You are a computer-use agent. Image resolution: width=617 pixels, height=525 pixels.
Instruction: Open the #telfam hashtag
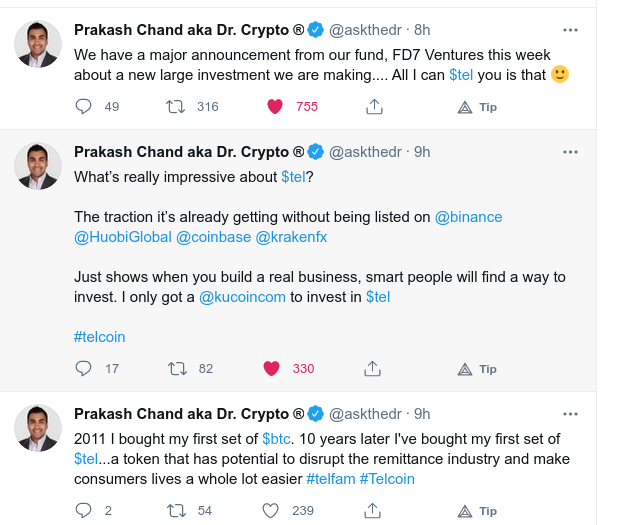331,479
